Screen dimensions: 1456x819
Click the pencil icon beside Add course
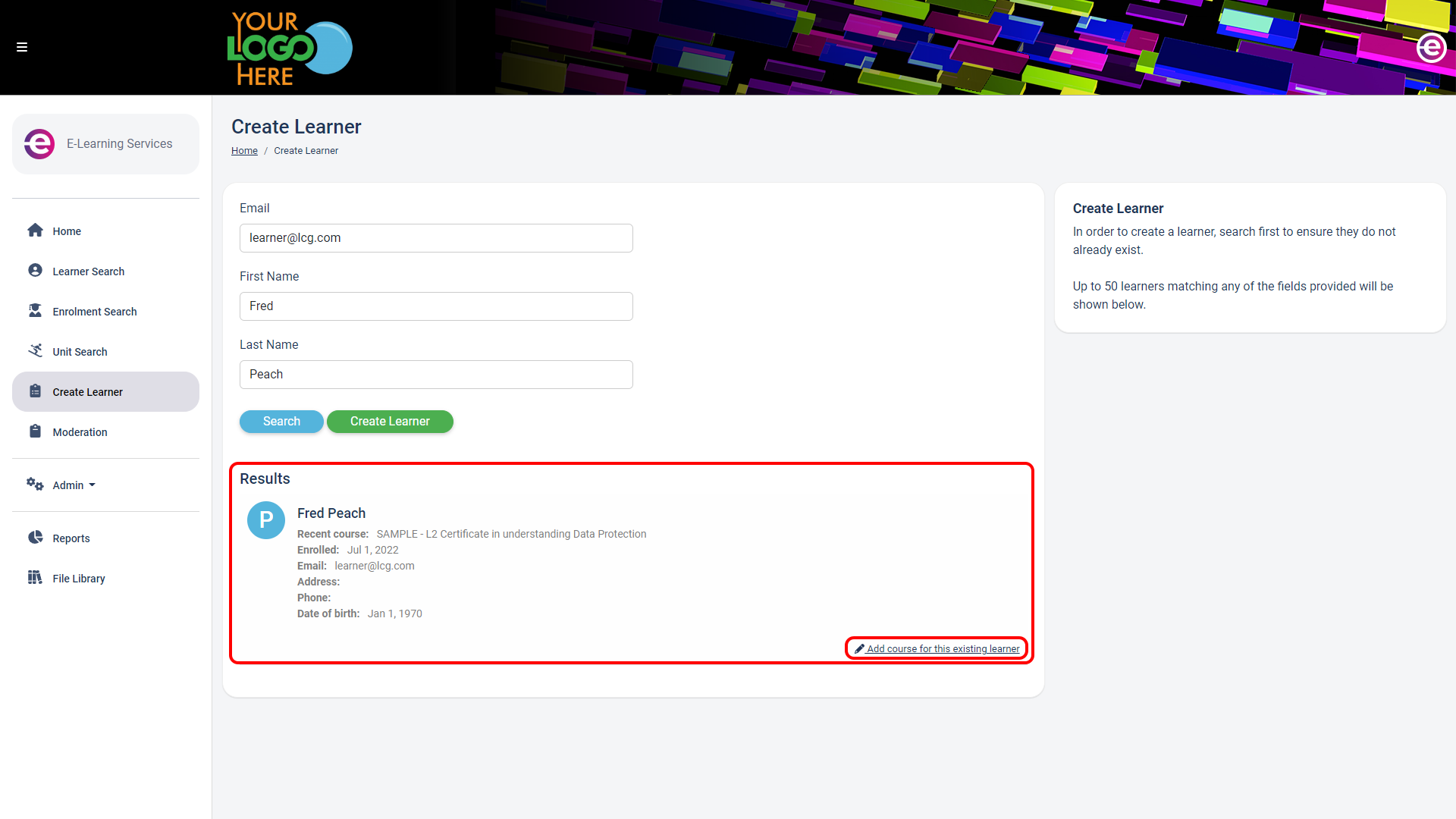[x=859, y=649]
